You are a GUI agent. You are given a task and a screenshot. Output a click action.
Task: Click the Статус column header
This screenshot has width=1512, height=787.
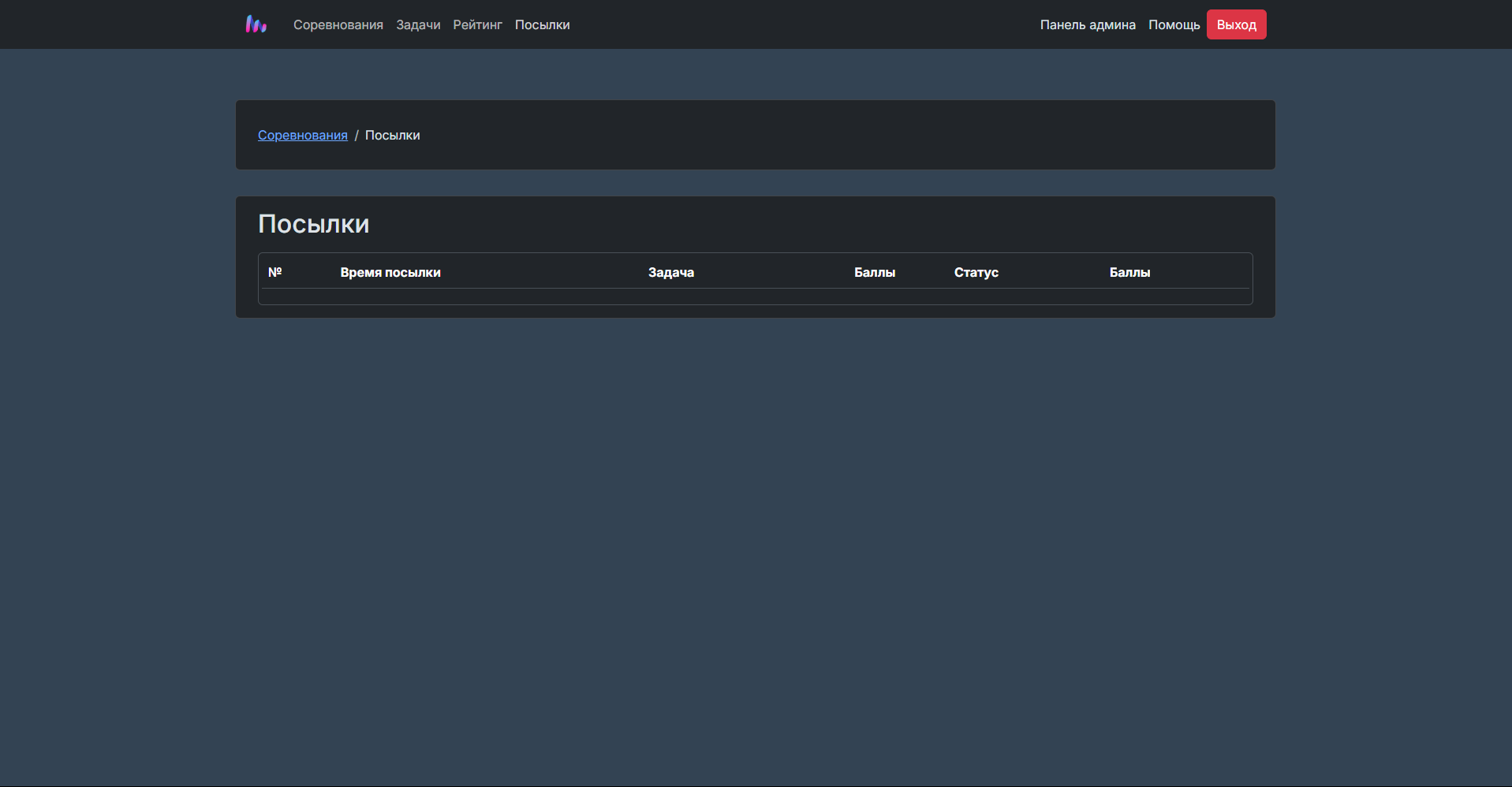(x=976, y=273)
